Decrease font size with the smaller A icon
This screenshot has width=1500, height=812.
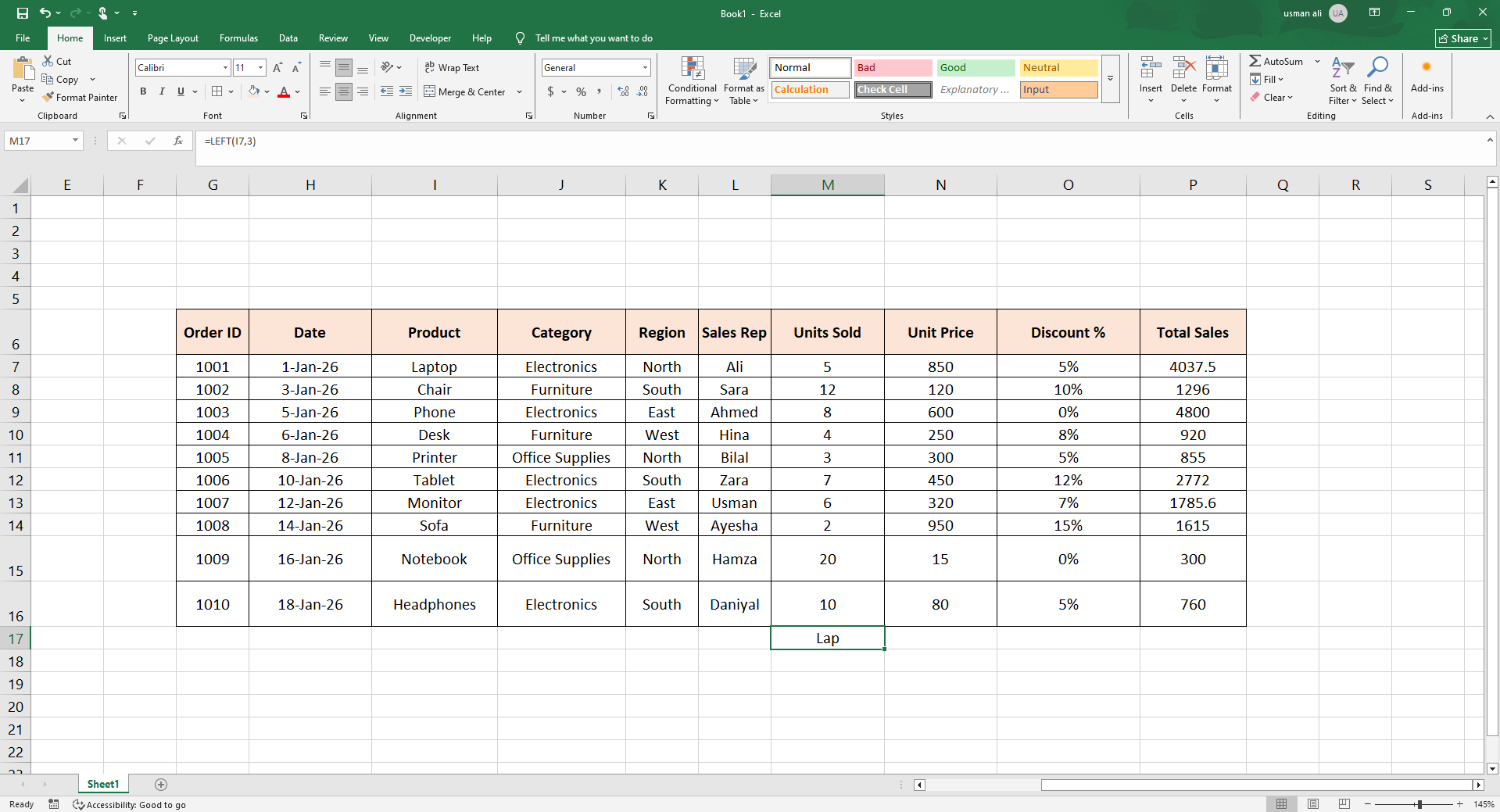[296, 68]
